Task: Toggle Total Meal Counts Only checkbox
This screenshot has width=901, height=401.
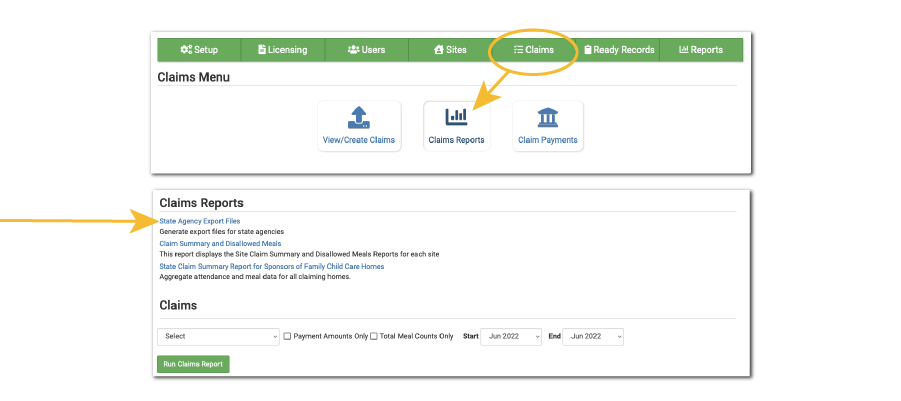Action: pos(374,337)
